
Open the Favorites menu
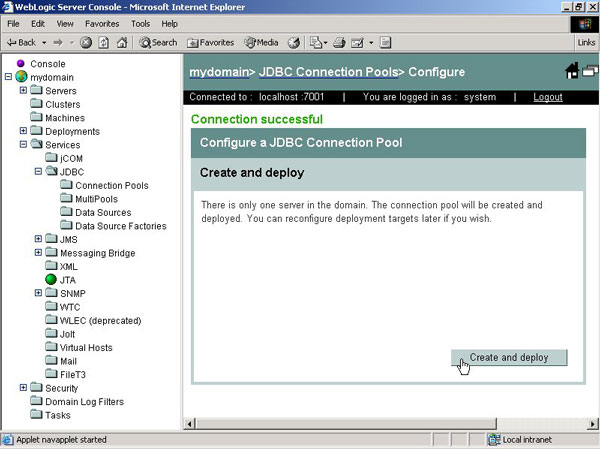(x=102, y=24)
